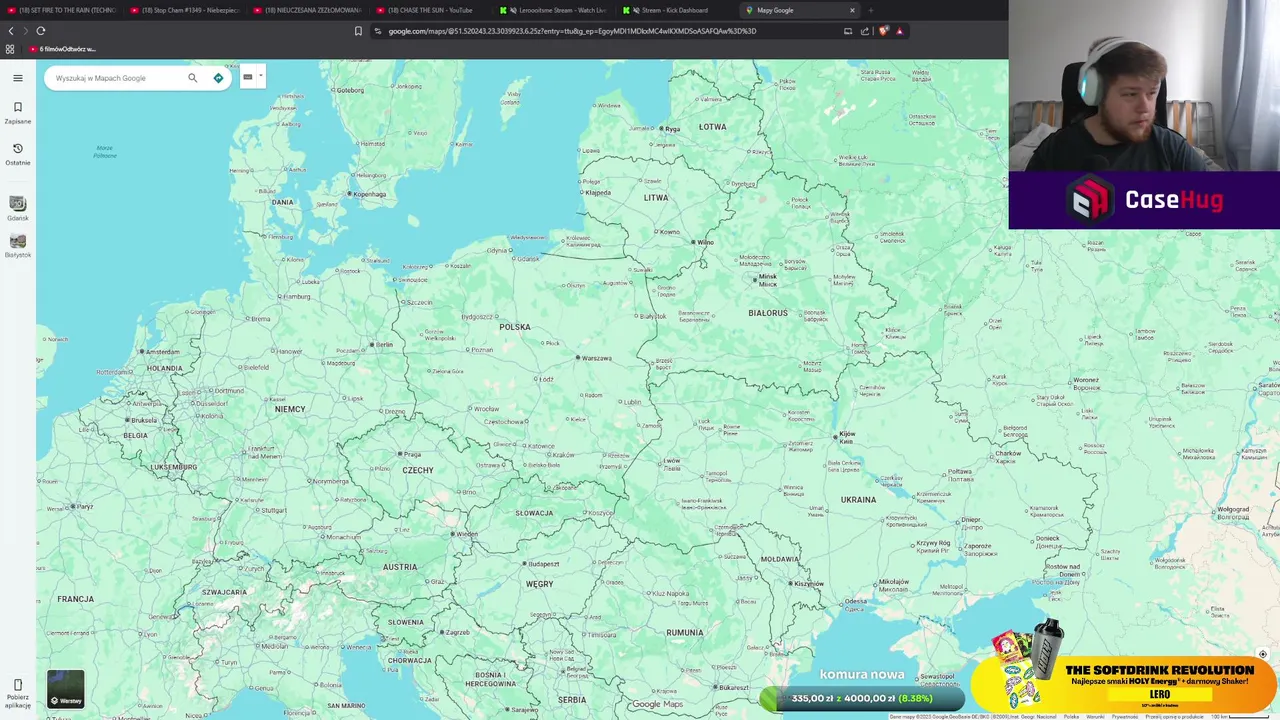Close the Mapy Google tab

coord(852,10)
